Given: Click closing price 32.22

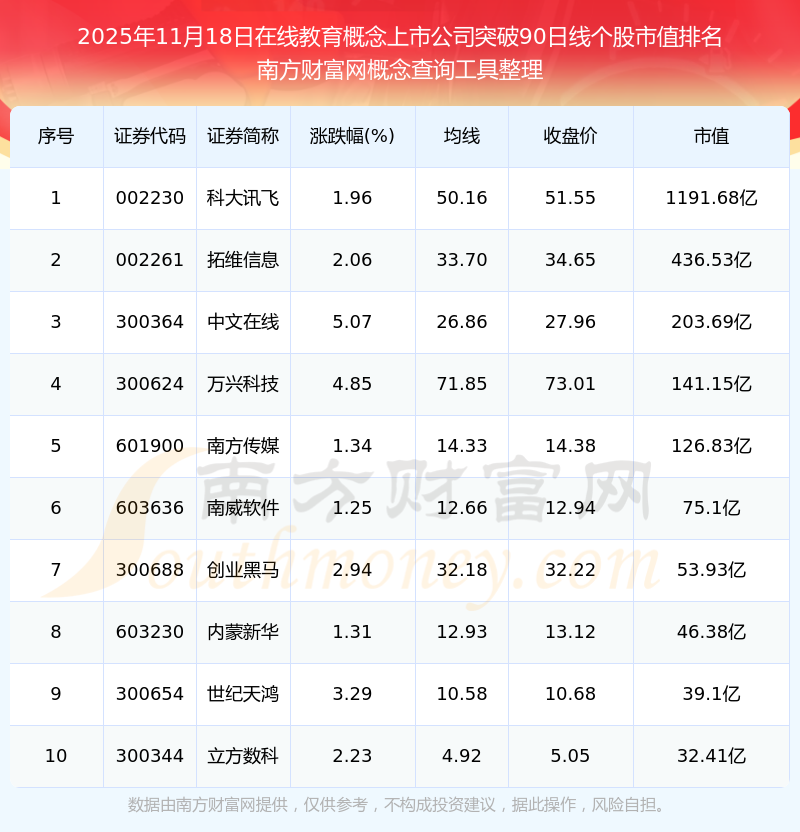Looking at the screenshot, I should pyautogui.click(x=570, y=570).
